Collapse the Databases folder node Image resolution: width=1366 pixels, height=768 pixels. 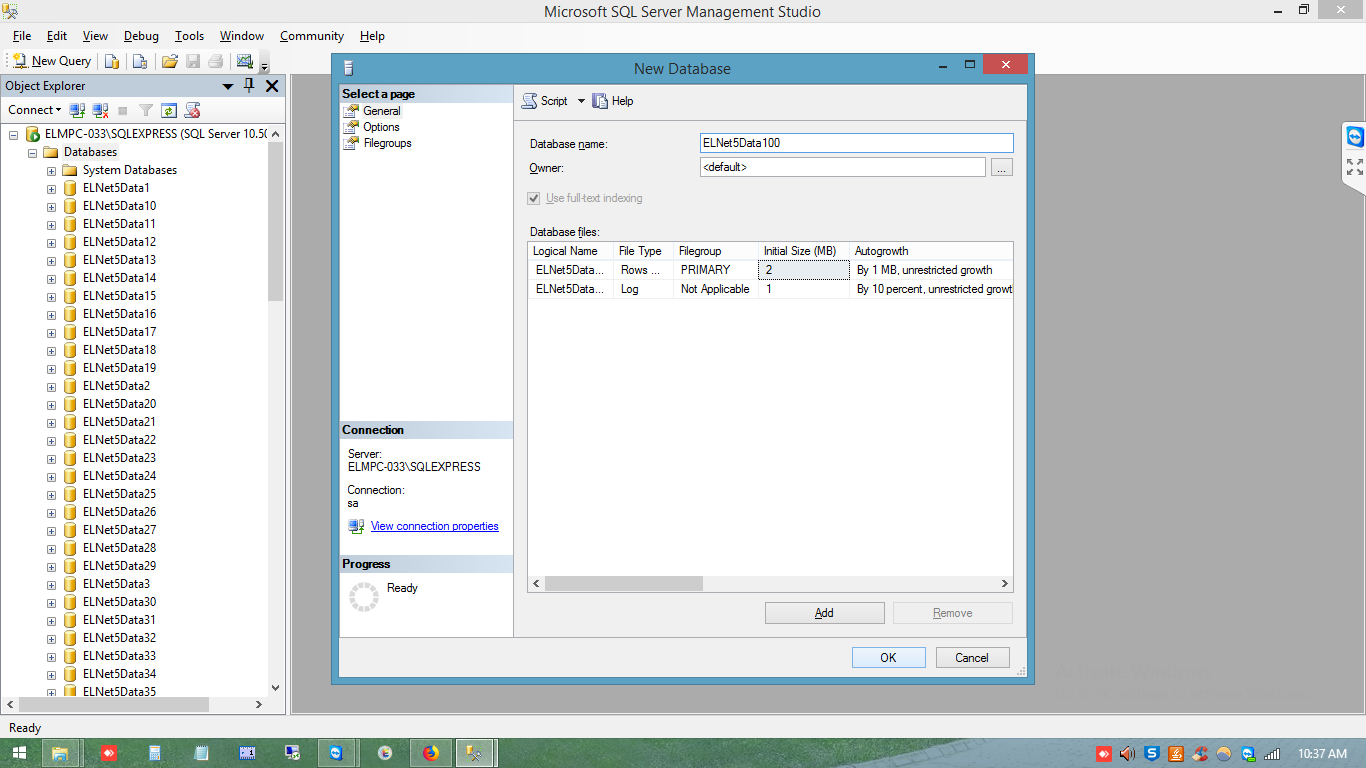tap(33, 152)
